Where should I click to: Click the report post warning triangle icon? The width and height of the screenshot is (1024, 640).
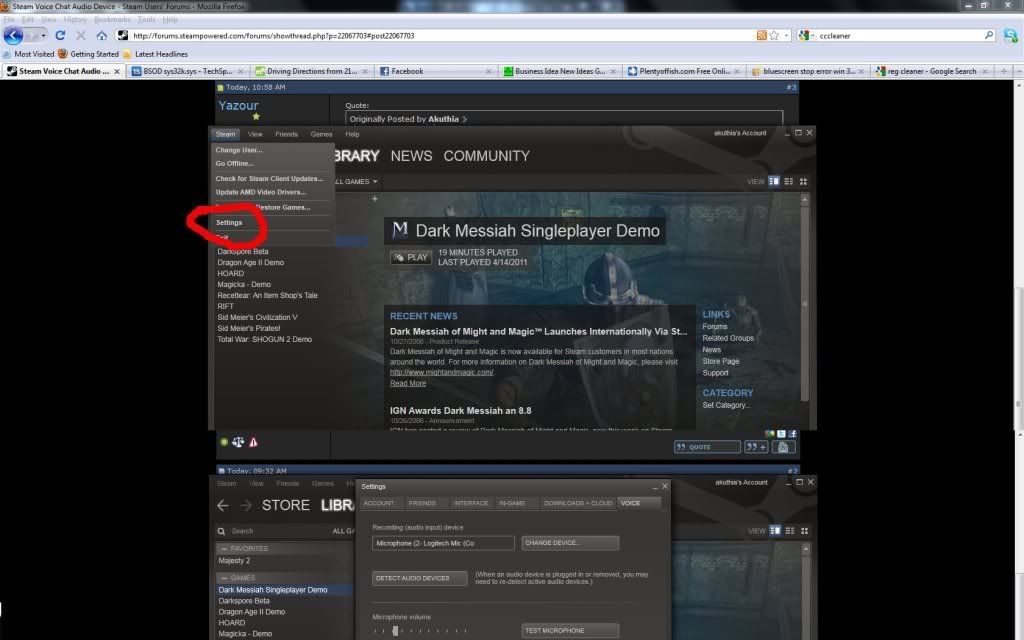point(253,442)
